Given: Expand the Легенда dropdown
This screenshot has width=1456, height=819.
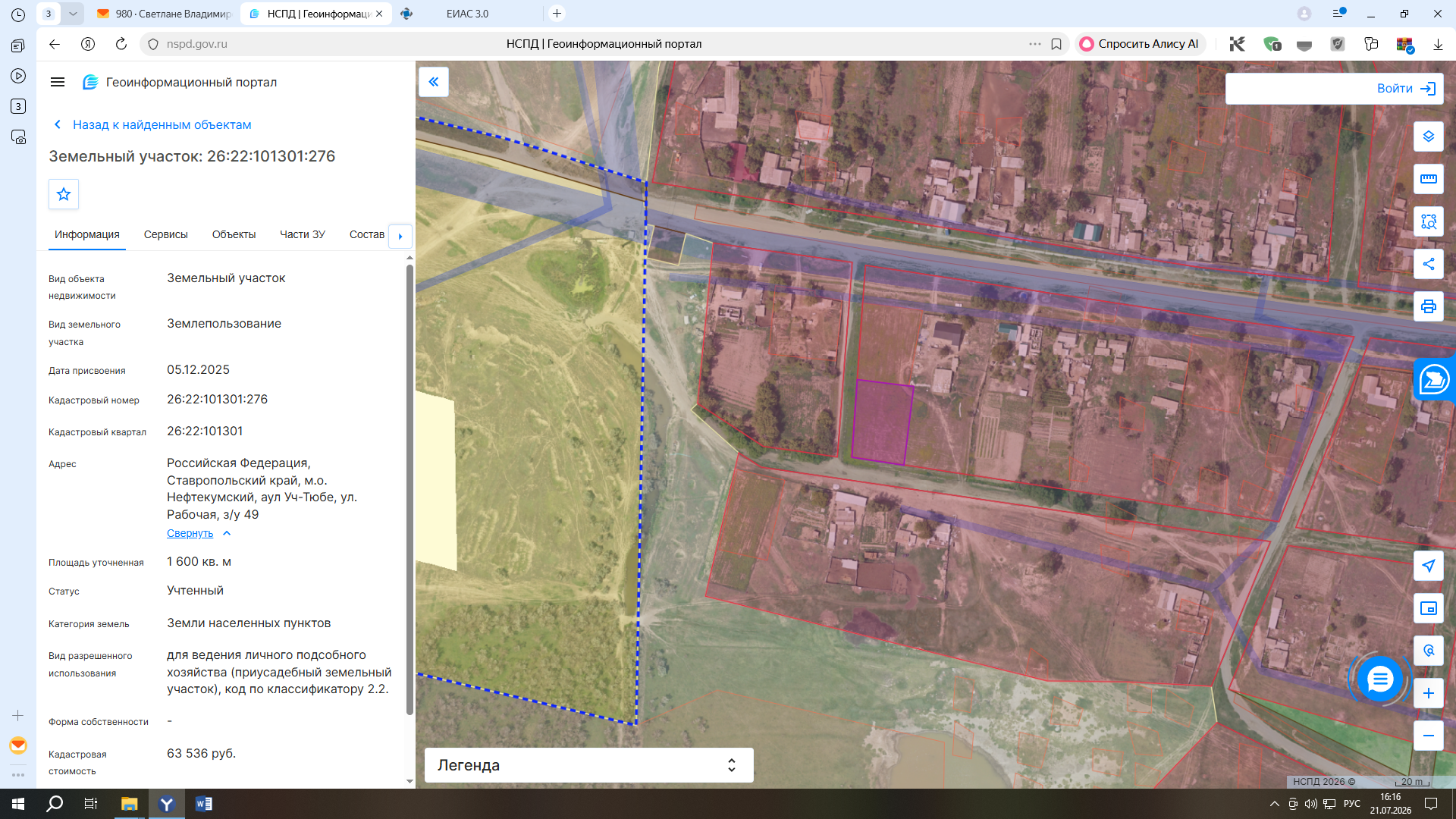Looking at the screenshot, I should click(x=588, y=765).
